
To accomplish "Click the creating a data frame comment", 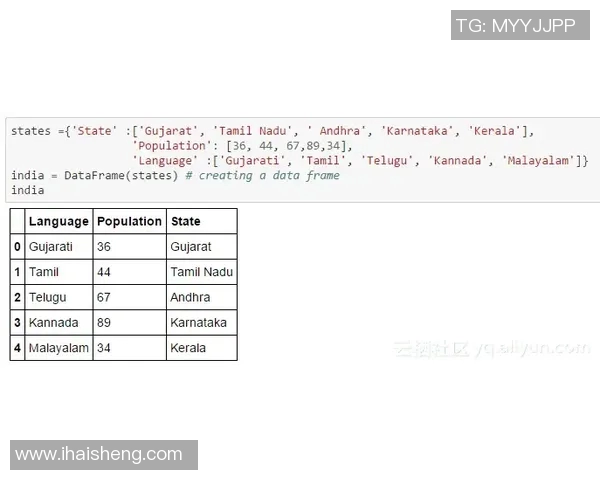I will pyautogui.click(x=269, y=175).
